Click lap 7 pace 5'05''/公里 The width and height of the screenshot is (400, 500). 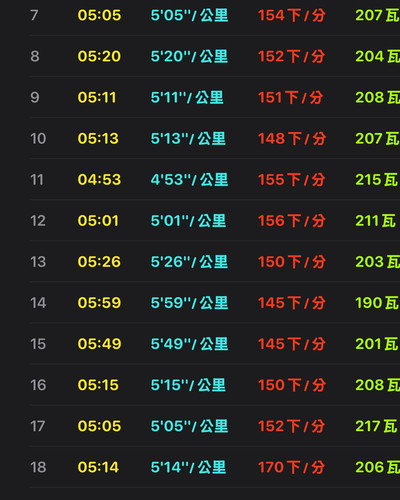pyautogui.click(x=189, y=15)
